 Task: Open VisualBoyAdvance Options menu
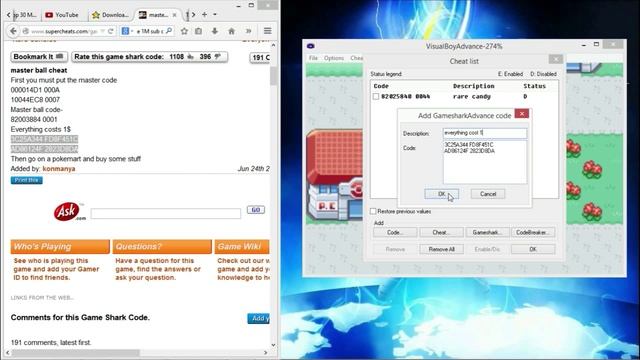pos(334,58)
